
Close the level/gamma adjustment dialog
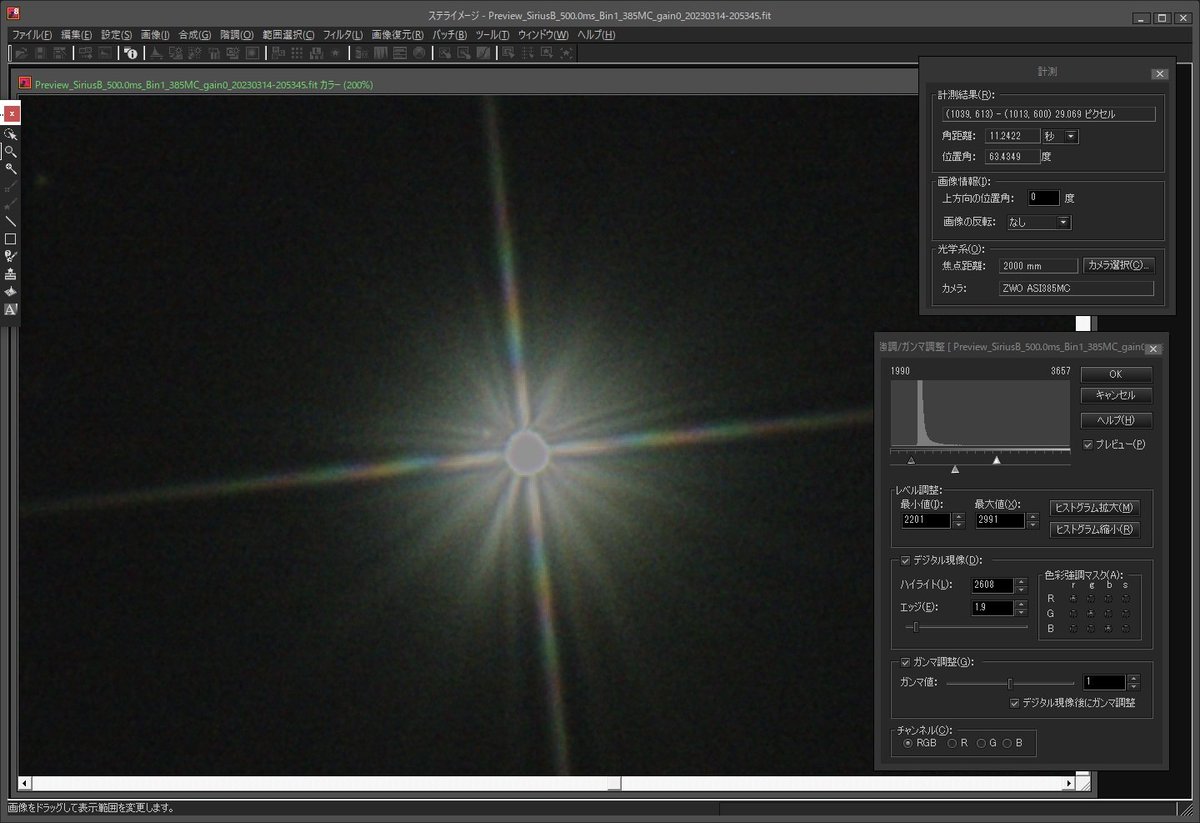(x=1153, y=349)
